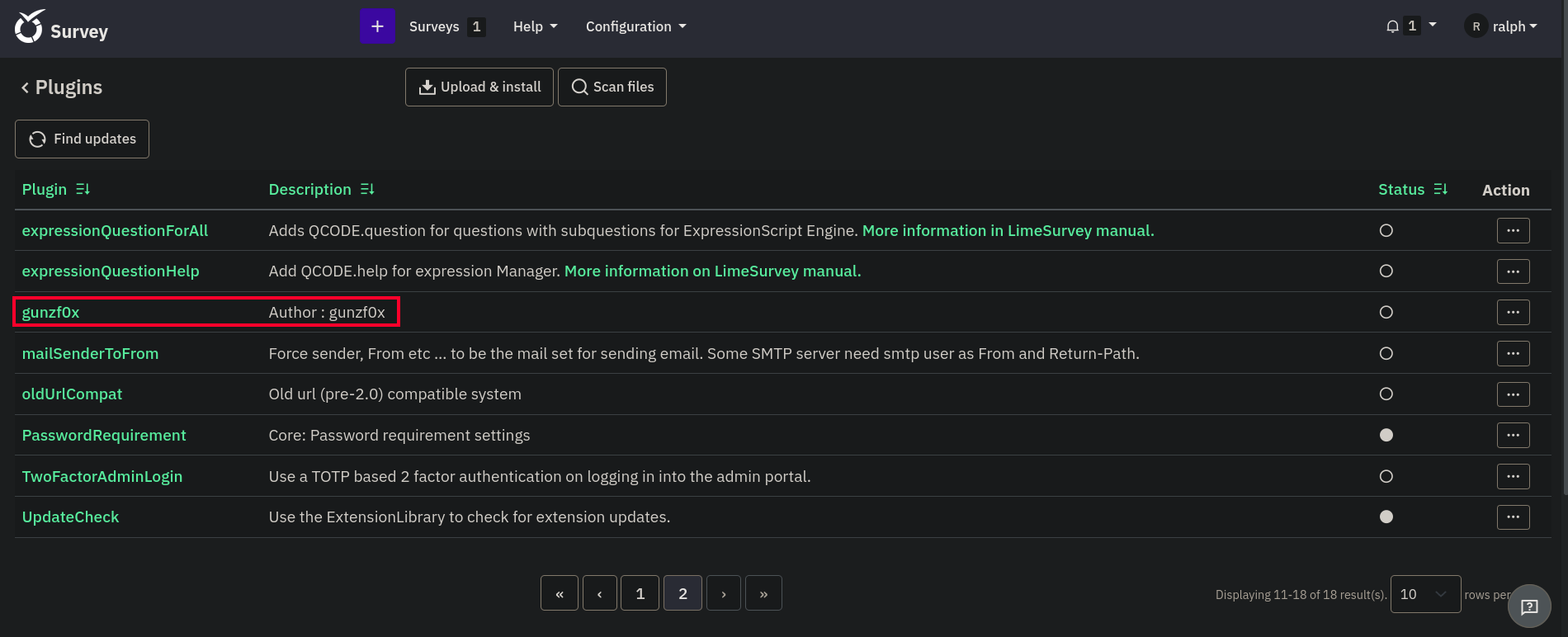Open the PasswordRequirement plugin link
Screen dimensions: 1568x637
pos(104,435)
